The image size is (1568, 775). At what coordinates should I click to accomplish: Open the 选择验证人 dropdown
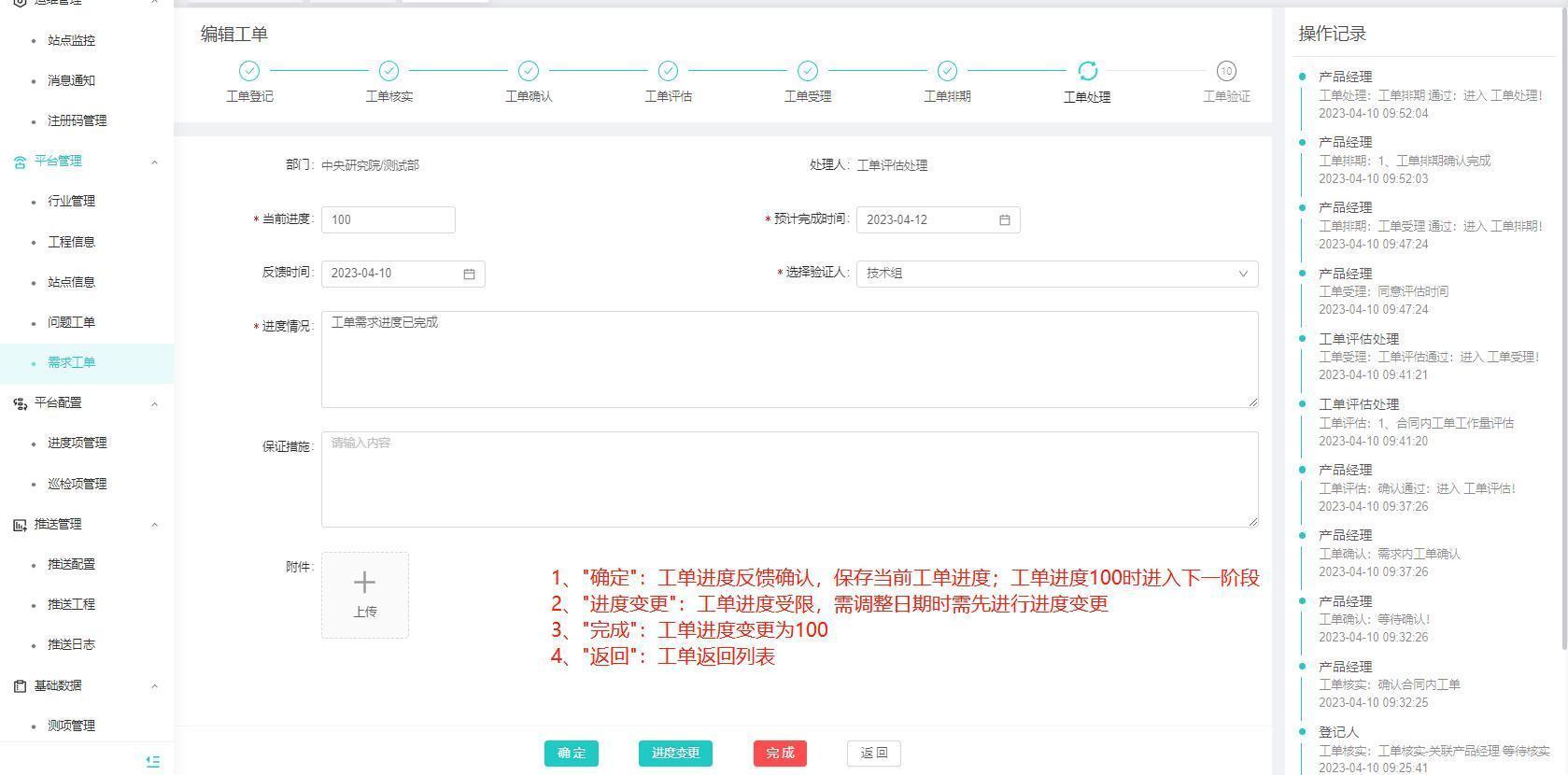[x=1056, y=274]
